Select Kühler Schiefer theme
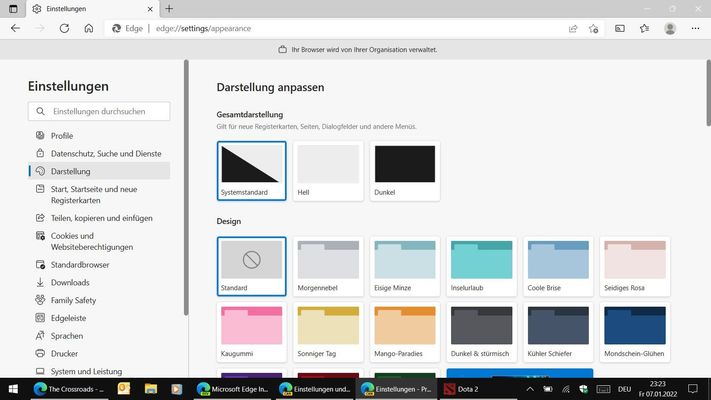Viewport: 711px width, 400px height. [x=558, y=332]
